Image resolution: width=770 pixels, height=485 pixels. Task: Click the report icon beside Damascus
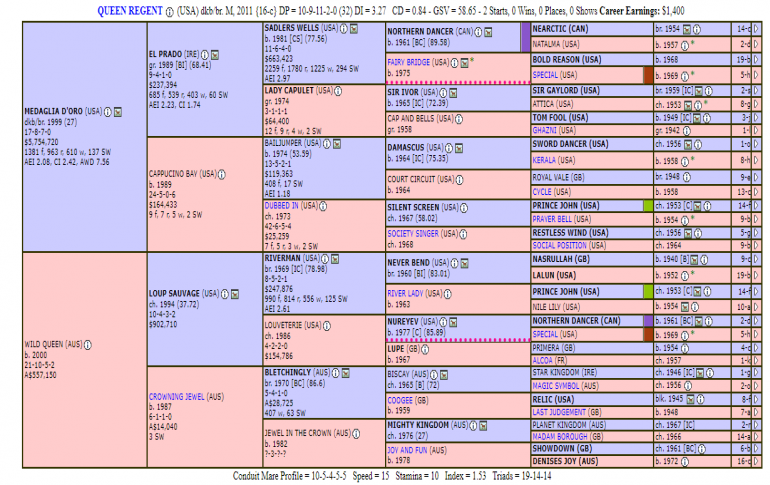459,148
